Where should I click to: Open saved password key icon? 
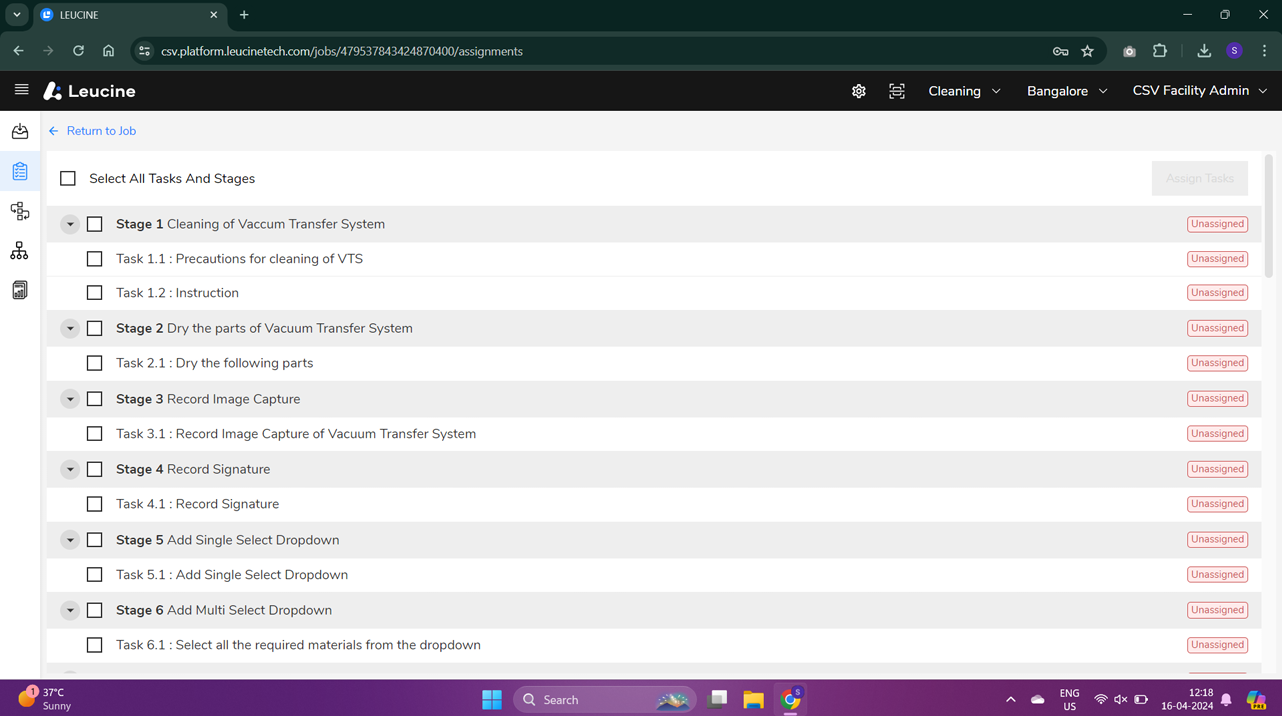1060,51
